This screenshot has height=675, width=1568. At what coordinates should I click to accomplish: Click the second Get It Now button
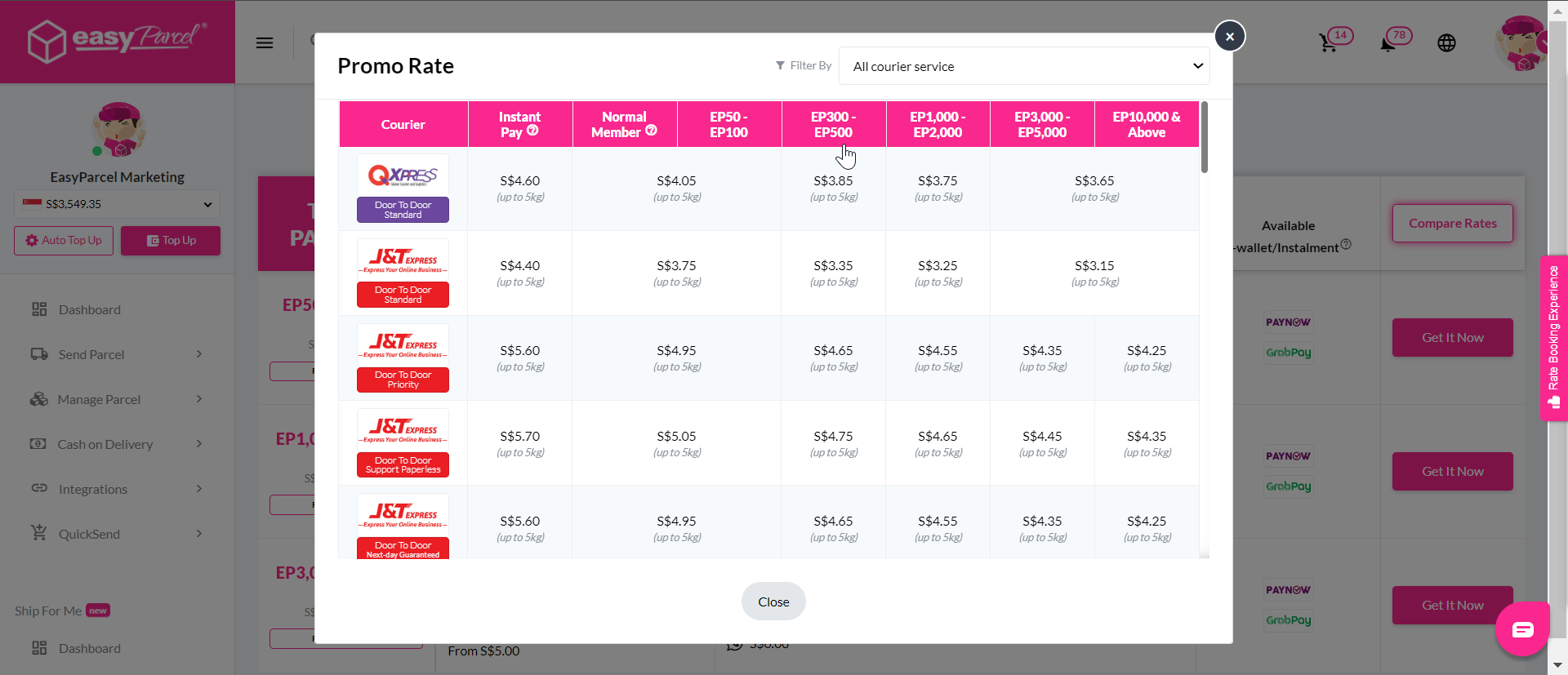click(x=1452, y=471)
